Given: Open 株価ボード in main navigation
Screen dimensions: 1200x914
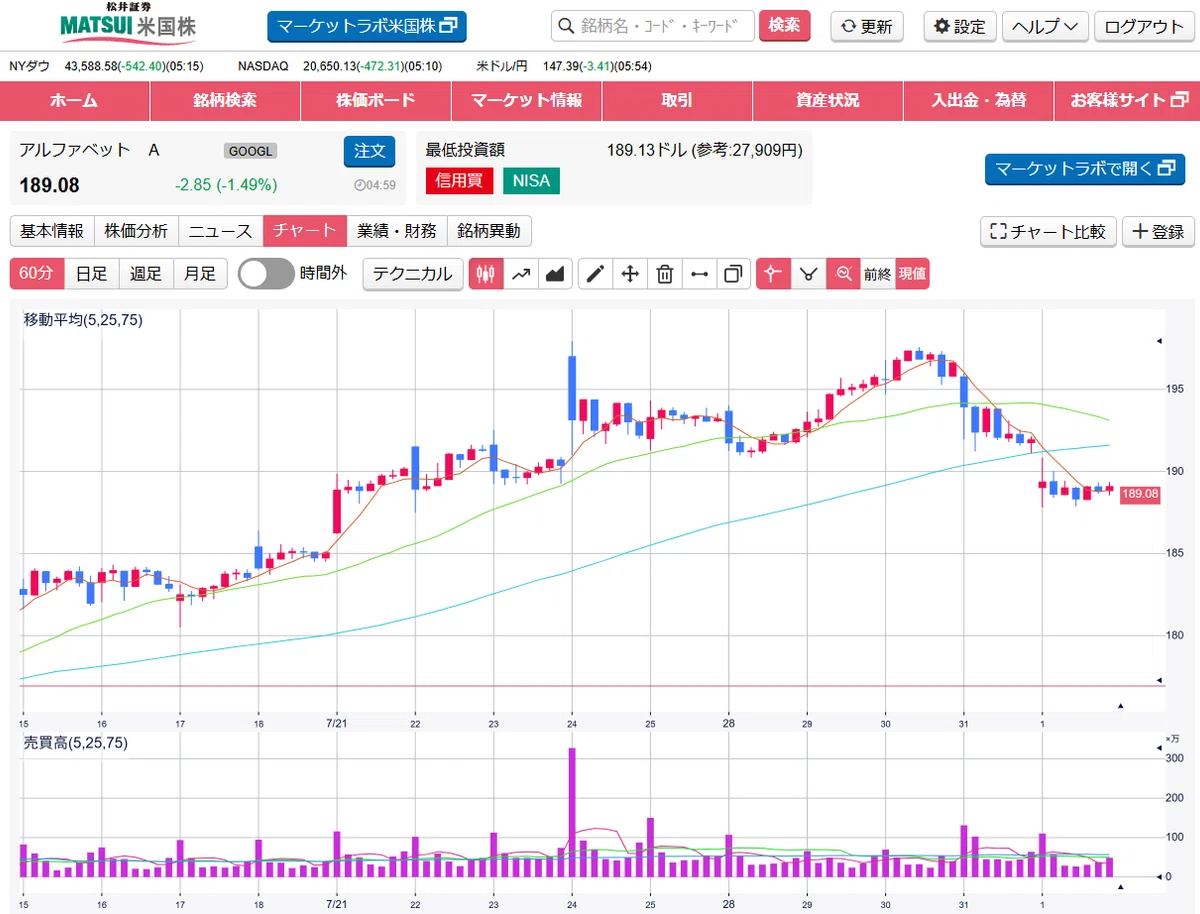Looking at the screenshot, I should pyautogui.click(x=376, y=100).
